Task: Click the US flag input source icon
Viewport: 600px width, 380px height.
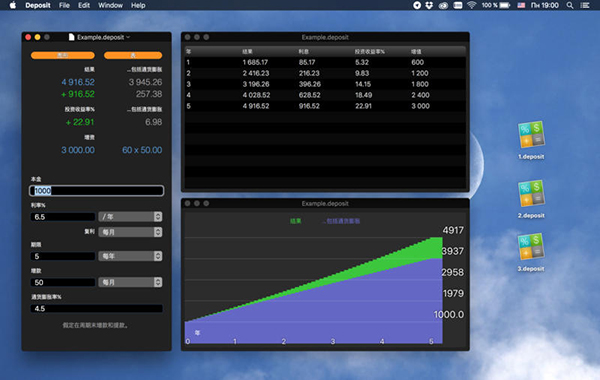Action: [x=521, y=5]
